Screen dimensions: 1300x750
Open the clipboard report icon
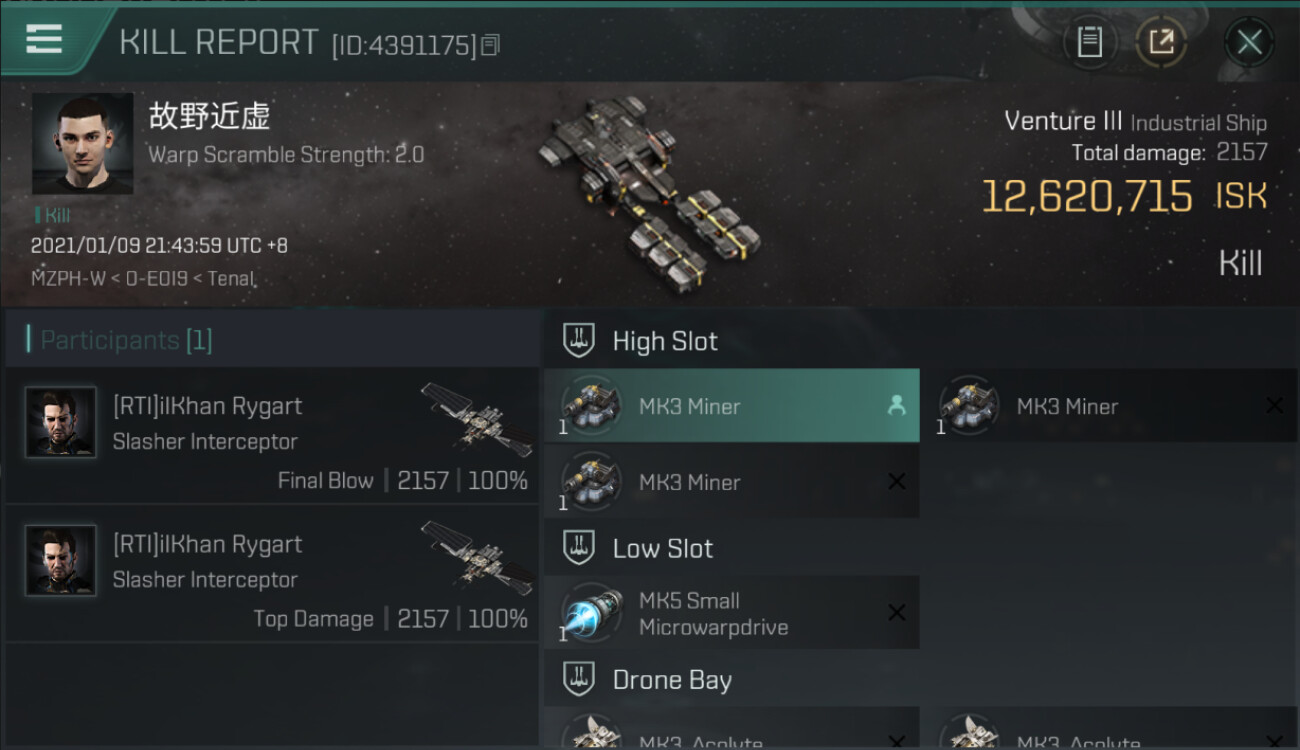coord(1089,42)
